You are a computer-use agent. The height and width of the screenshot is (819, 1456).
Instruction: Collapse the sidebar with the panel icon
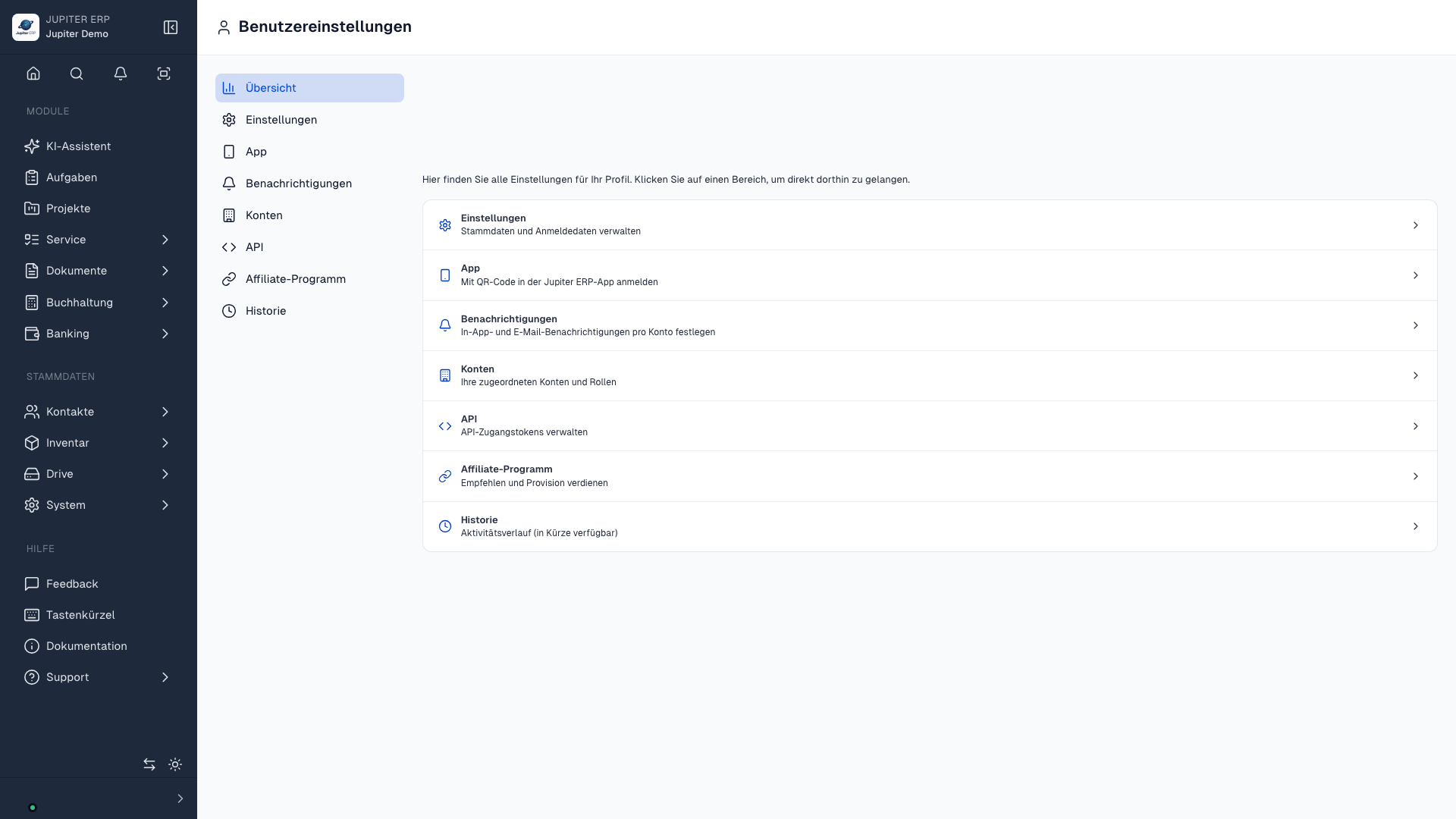coord(171,27)
